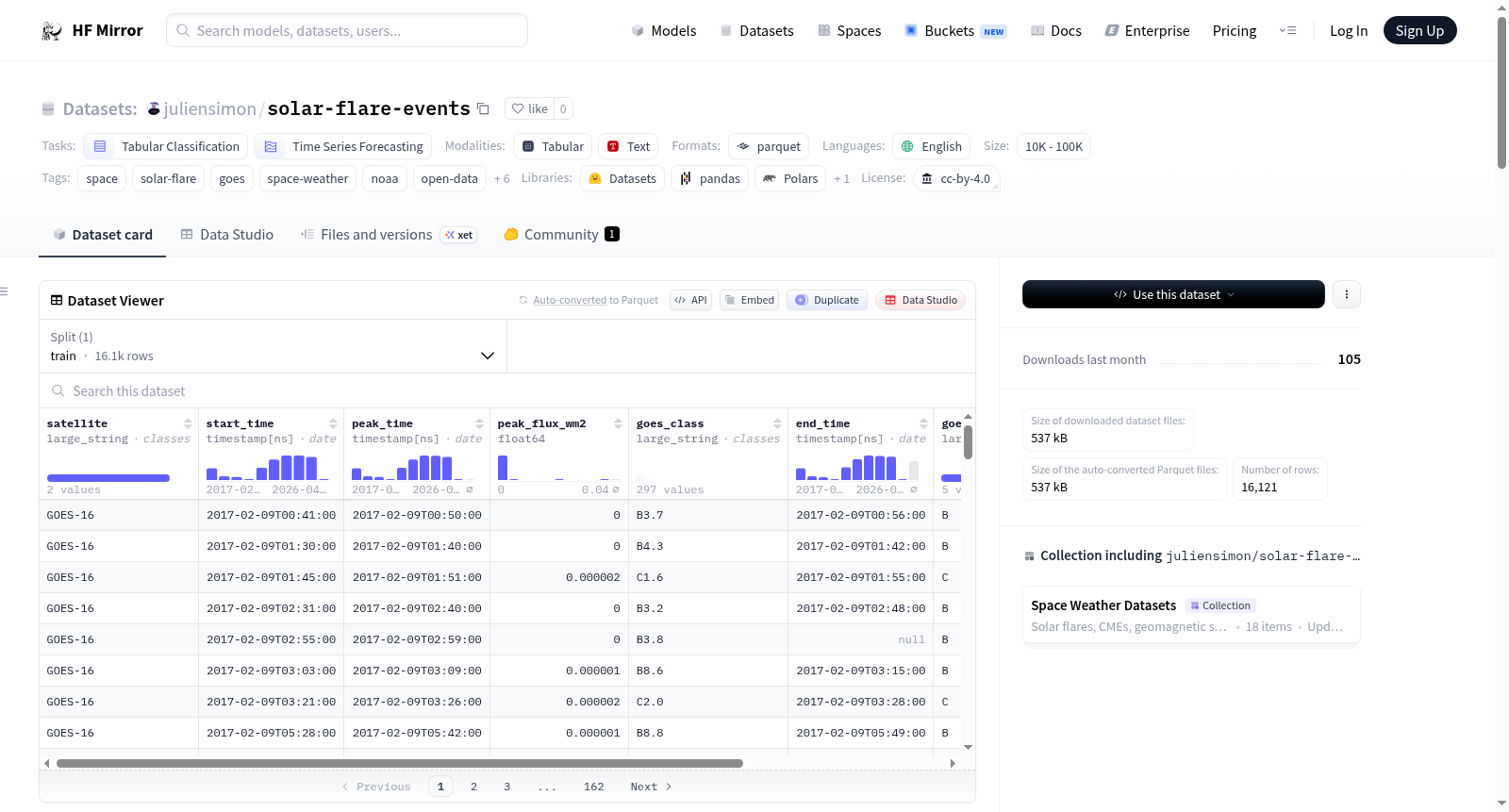Click the Duplicate button
1509x812 pixels.
827,300
